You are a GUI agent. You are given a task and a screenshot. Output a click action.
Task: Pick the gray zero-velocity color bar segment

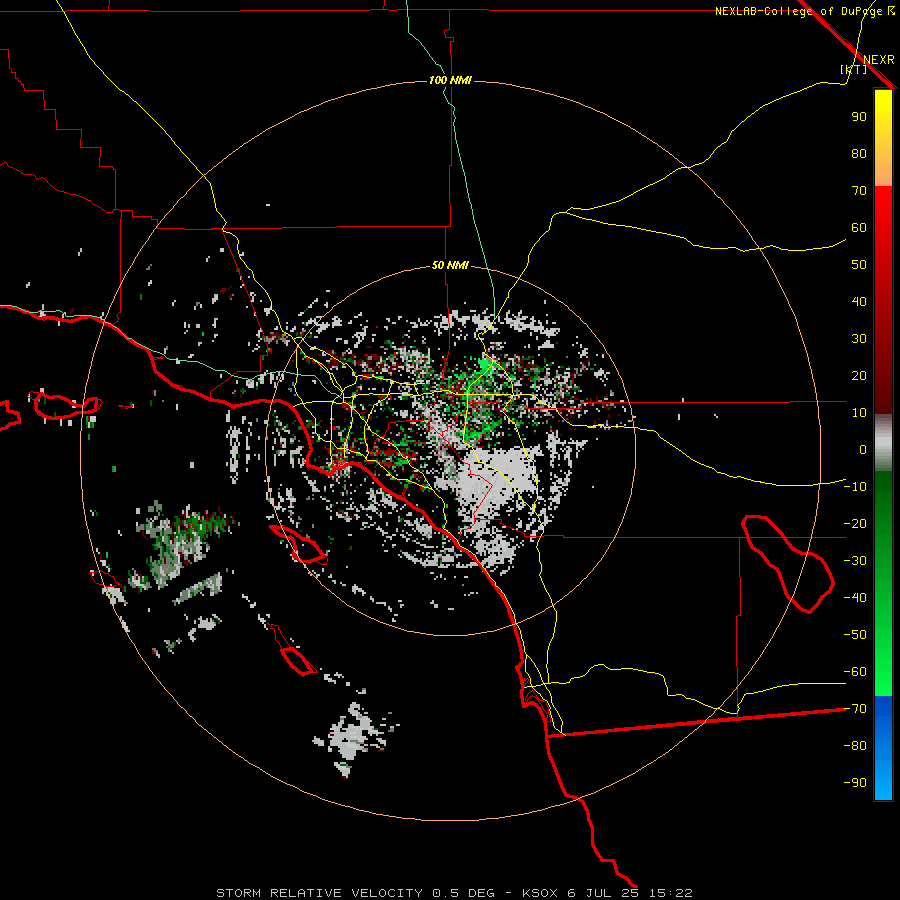tap(883, 443)
